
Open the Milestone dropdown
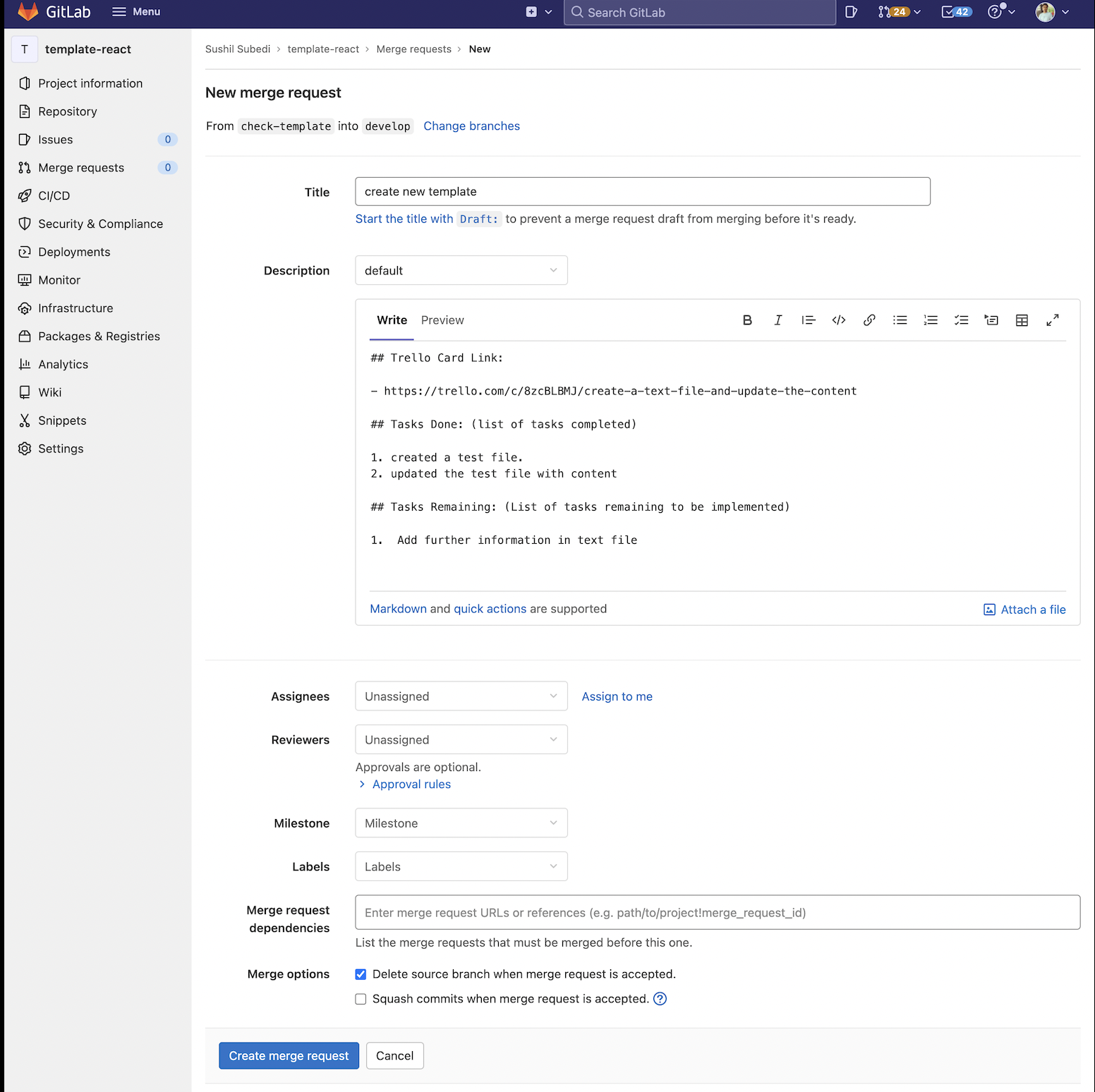pyautogui.click(x=461, y=823)
